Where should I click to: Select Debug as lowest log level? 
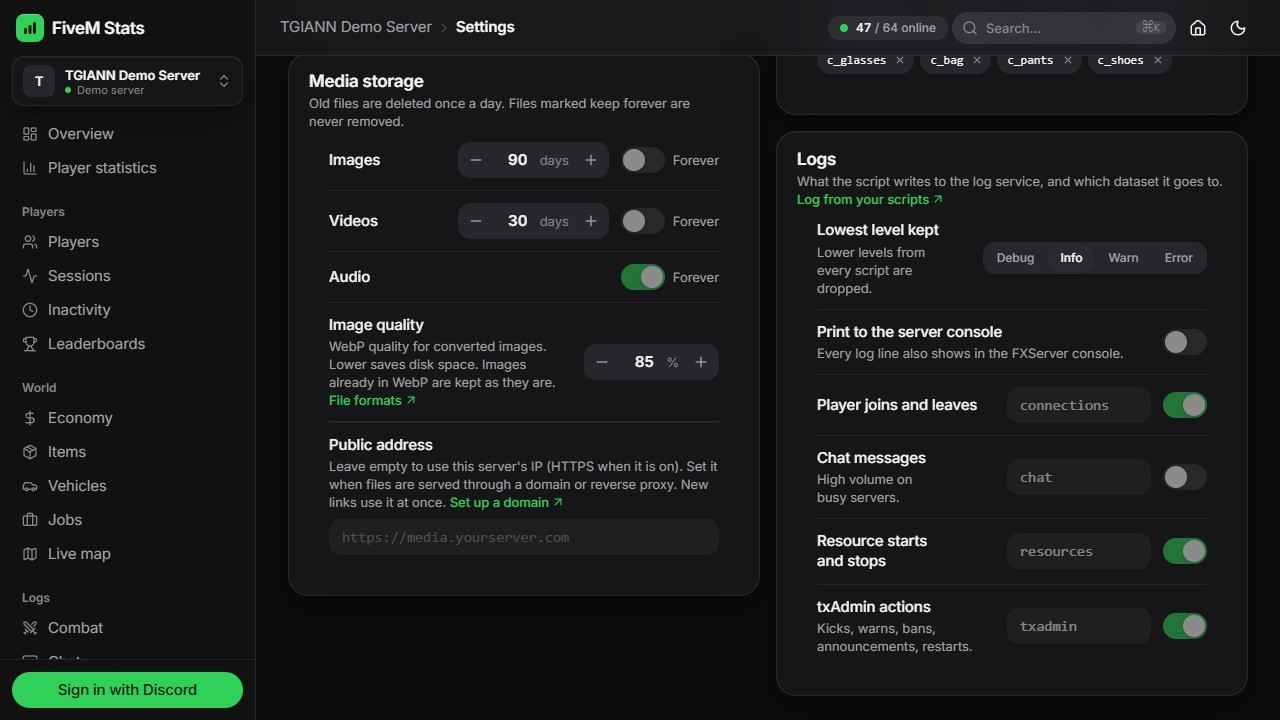click(x=1015, y=258)
